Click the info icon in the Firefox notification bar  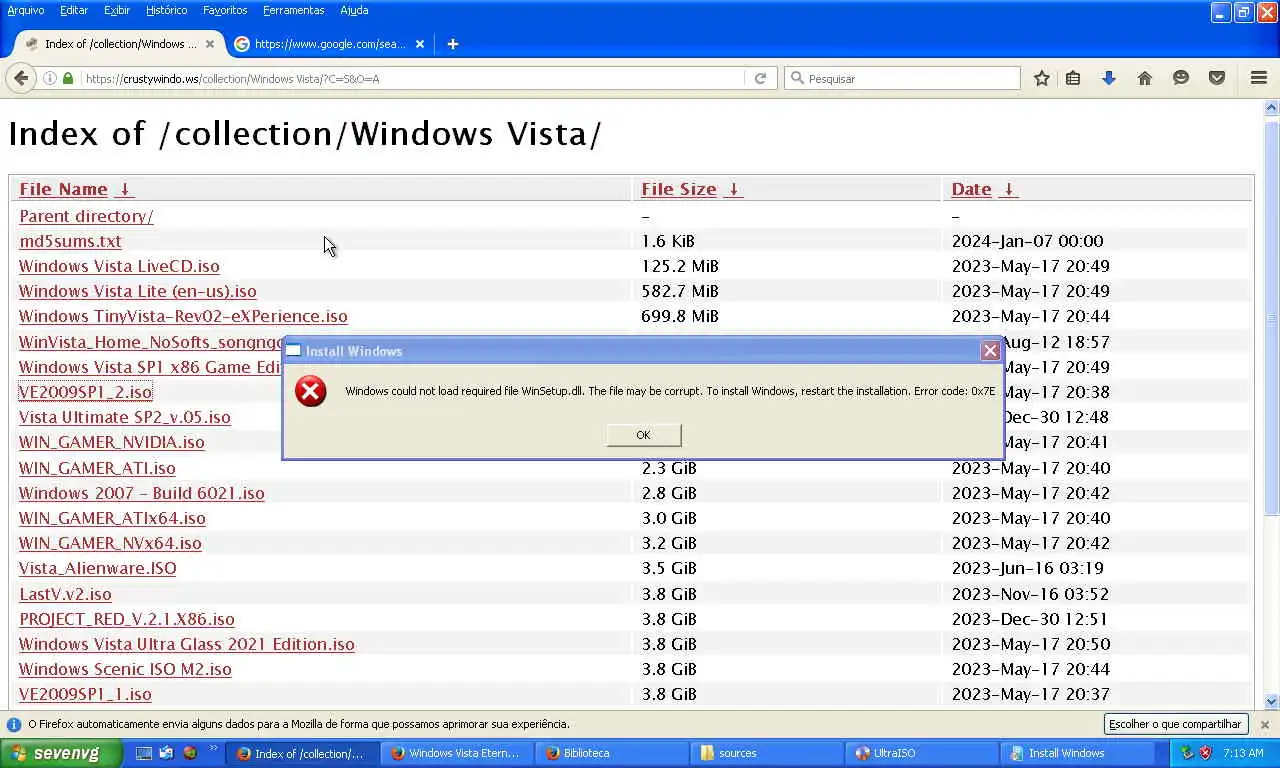[14, 724]
